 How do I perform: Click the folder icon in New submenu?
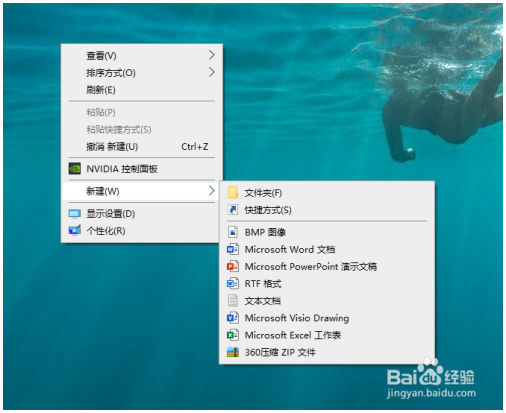233,193
